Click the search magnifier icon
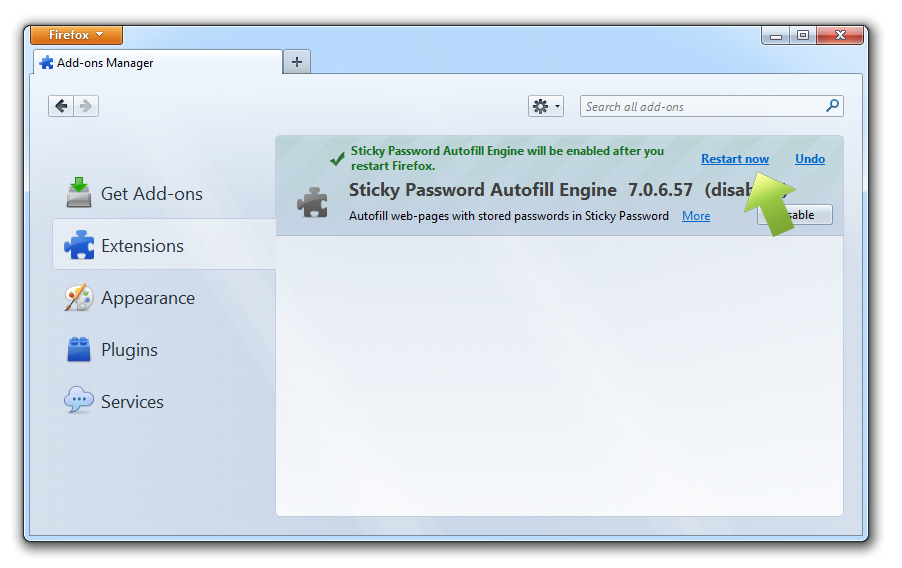 [x=832, y=106]
